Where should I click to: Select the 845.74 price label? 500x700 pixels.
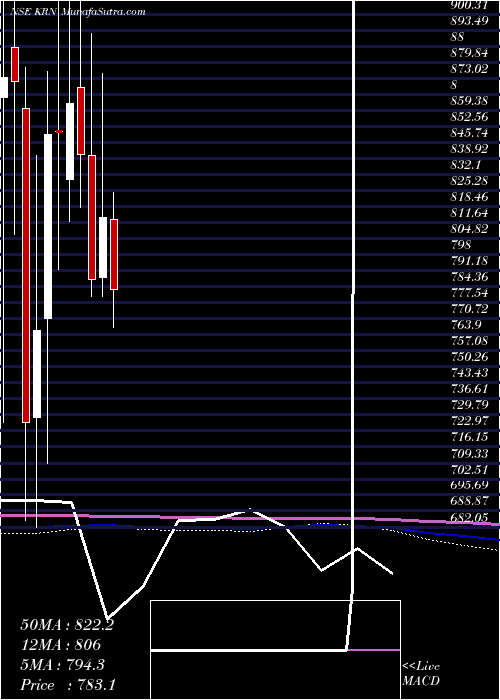[x=470, y=133]
